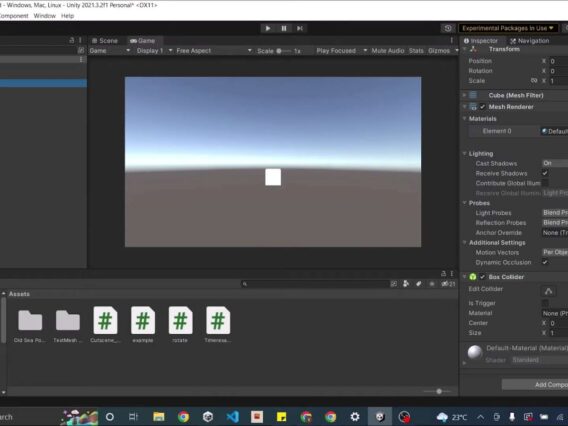Open the undo history icon
The image size is (568, 426).
[448, 28]
